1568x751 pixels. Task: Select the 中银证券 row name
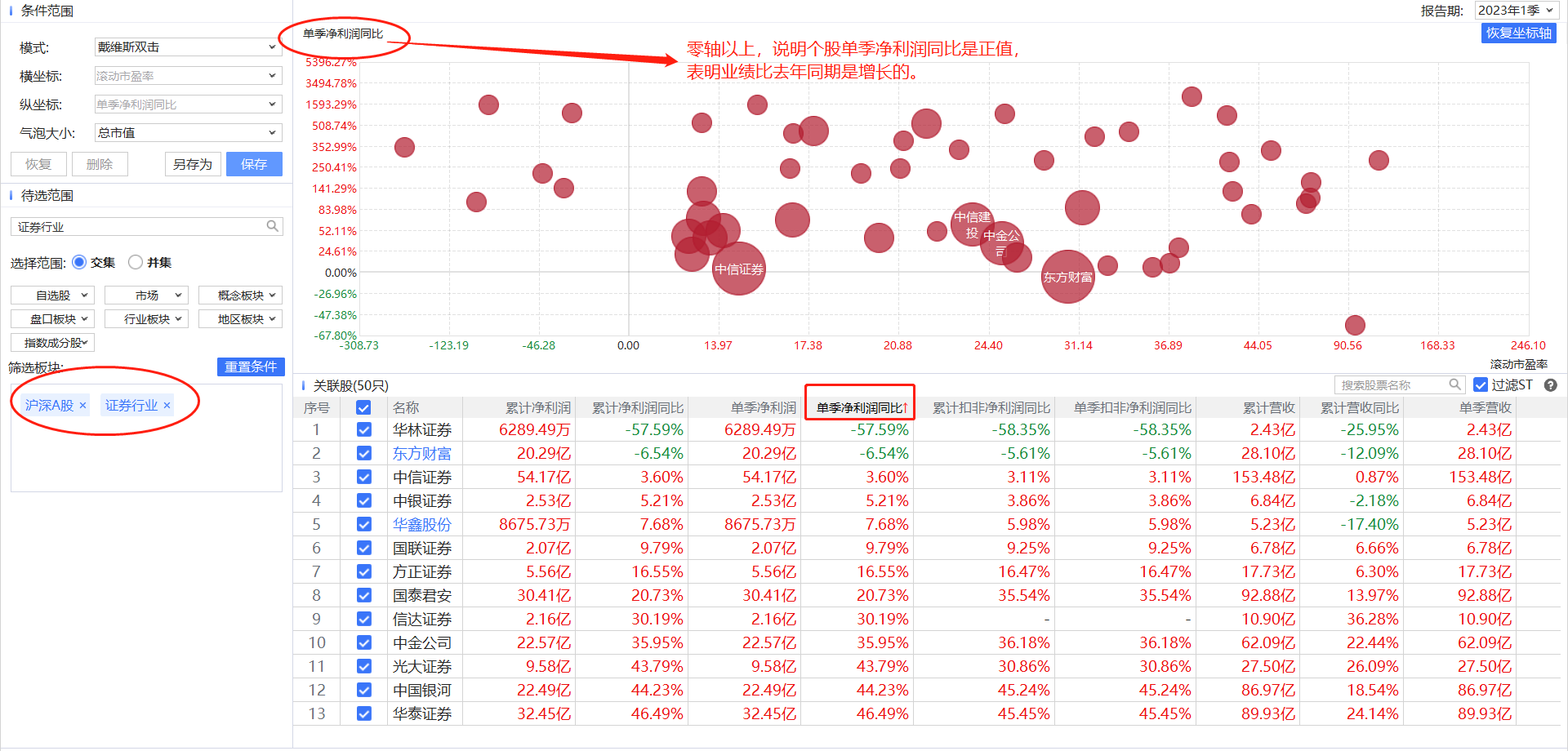pyautogui.click(x=422, y=500)
